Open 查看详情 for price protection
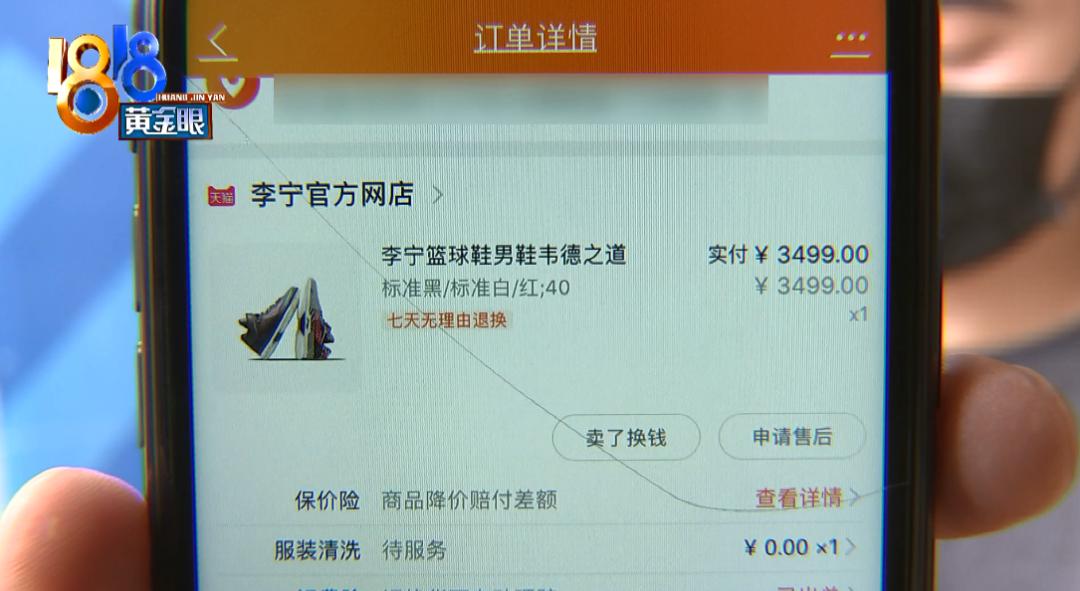Image resolution: width=1080 pixels, height=591 pixels. pos(799,497)
